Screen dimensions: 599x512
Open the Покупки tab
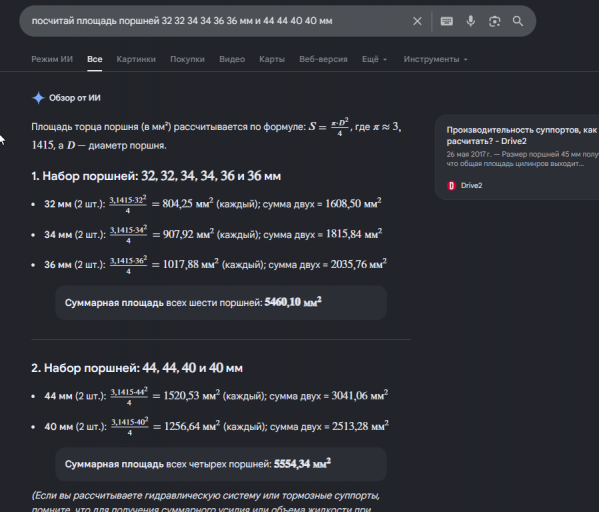[x=187, y=59]
